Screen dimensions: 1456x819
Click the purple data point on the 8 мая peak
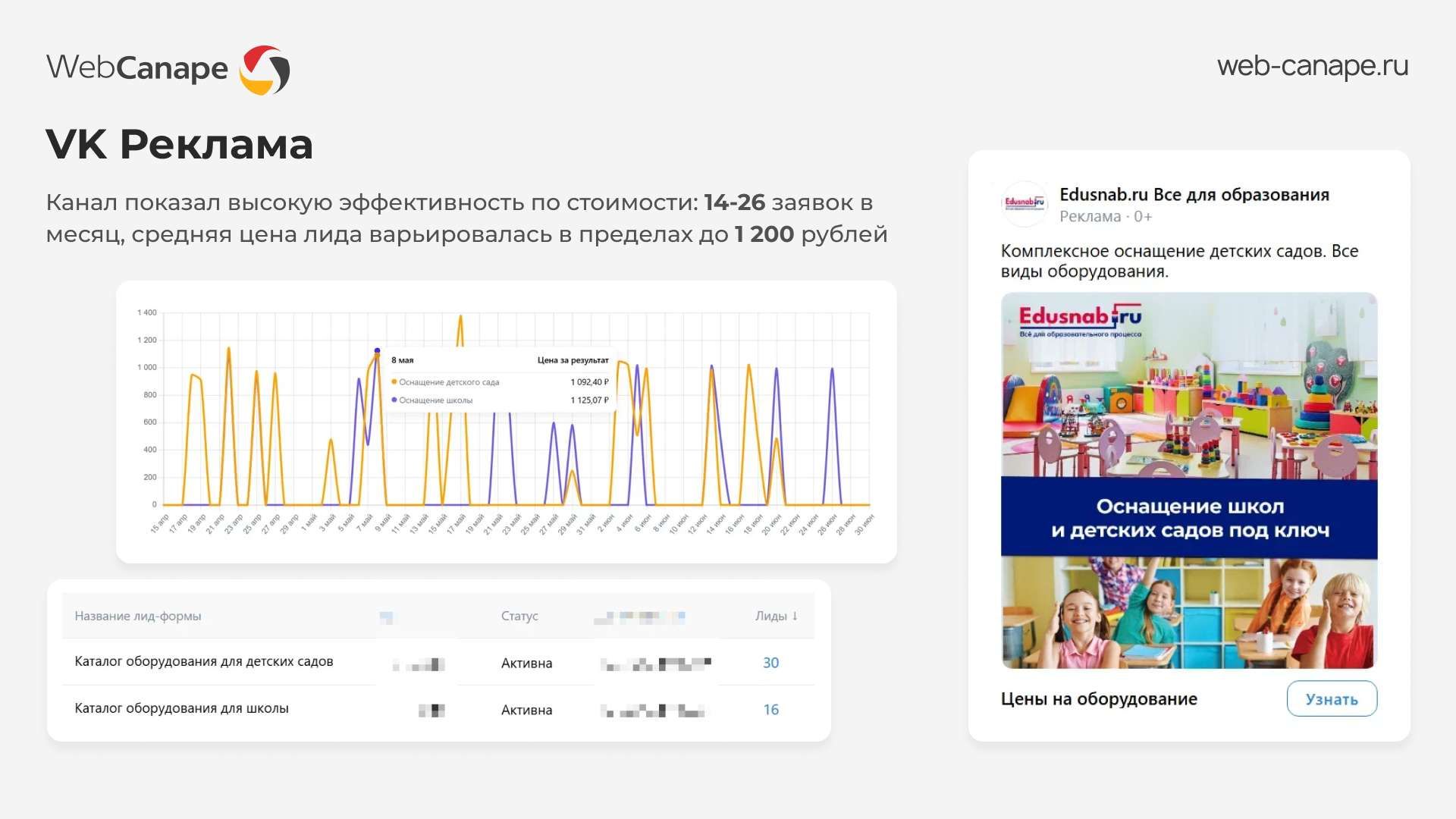(377, 350)
